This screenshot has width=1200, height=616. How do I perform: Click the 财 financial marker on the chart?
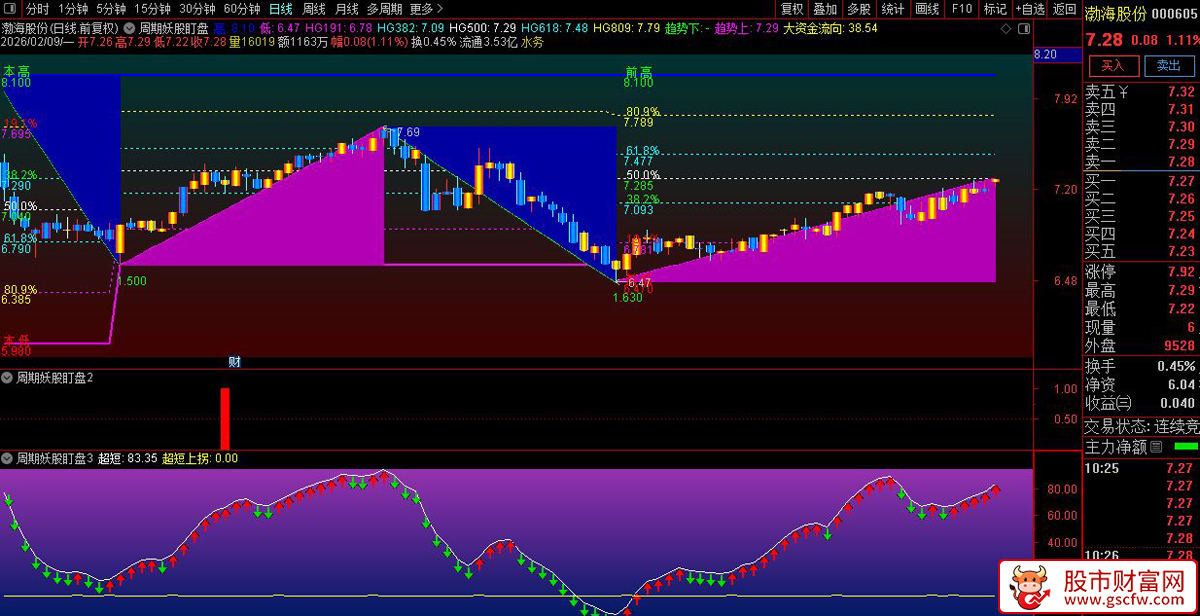pos(234,362)
